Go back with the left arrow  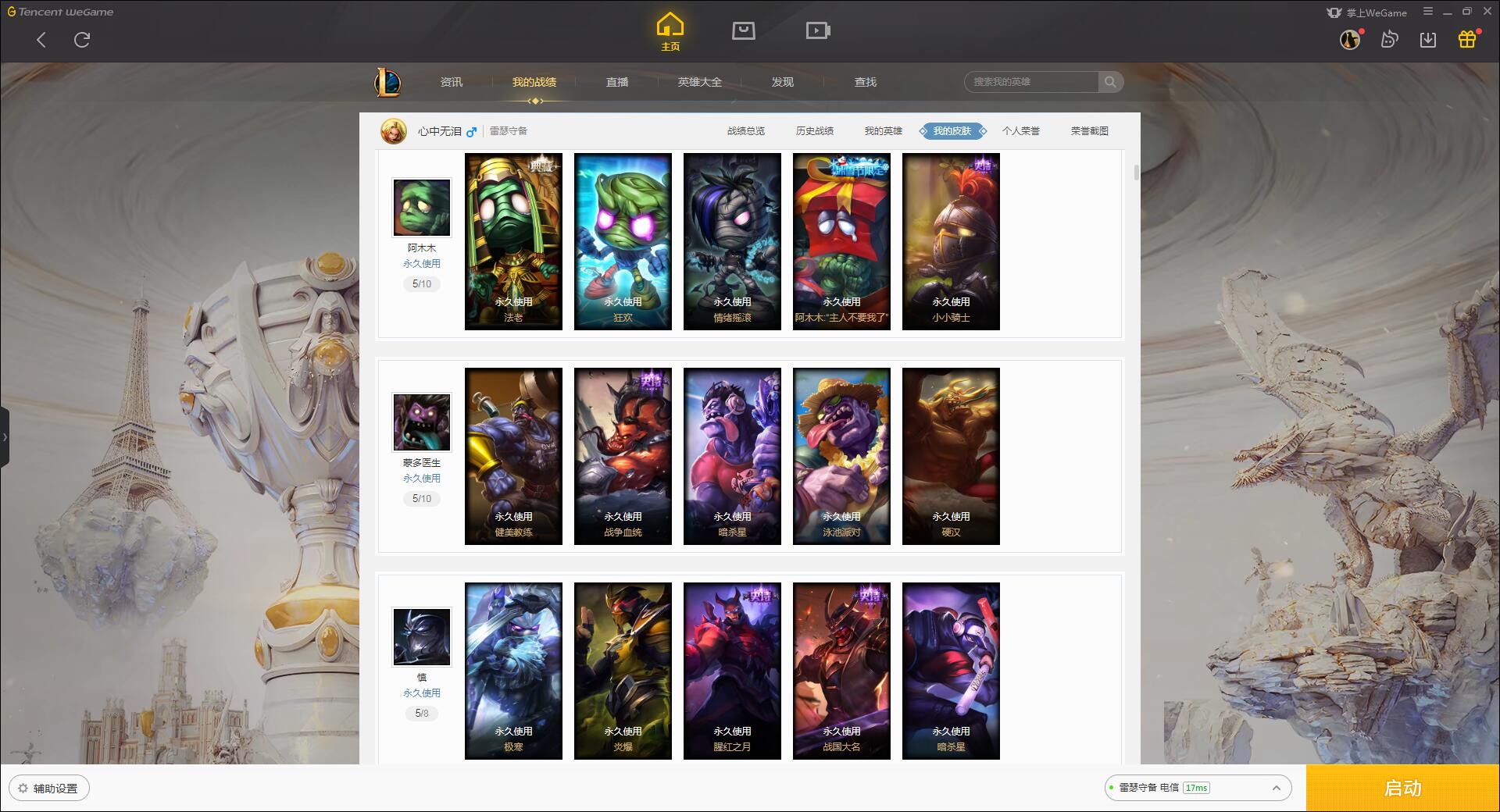click(x=41, y=40)
